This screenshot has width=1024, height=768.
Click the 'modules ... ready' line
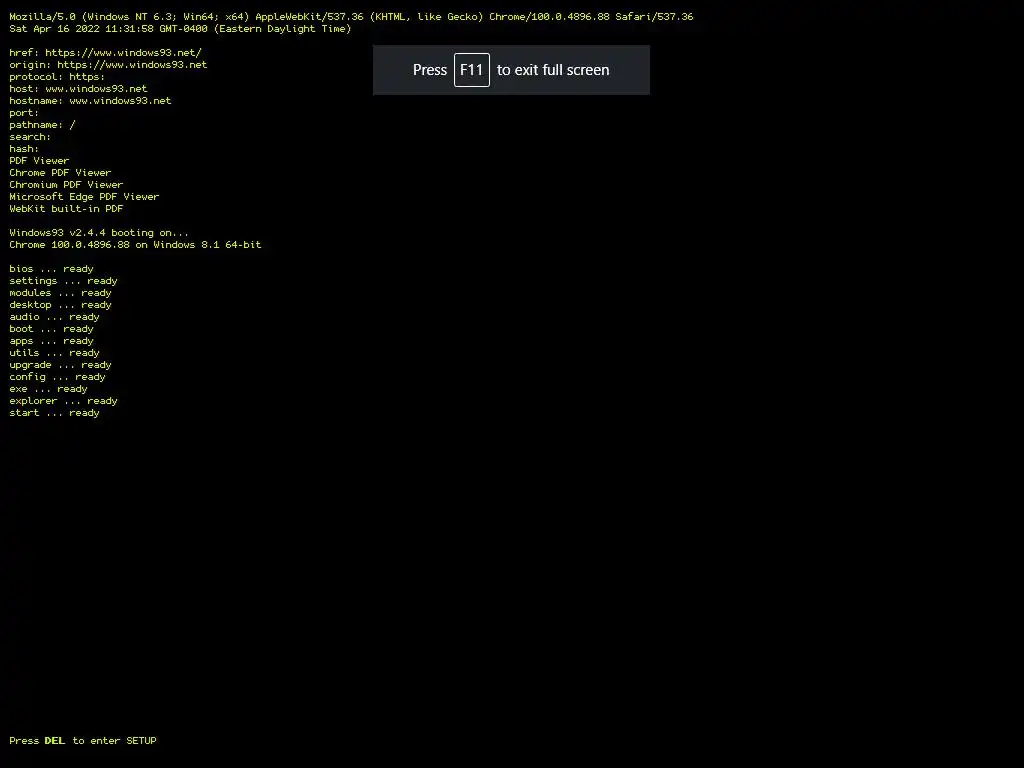(60, 293)
